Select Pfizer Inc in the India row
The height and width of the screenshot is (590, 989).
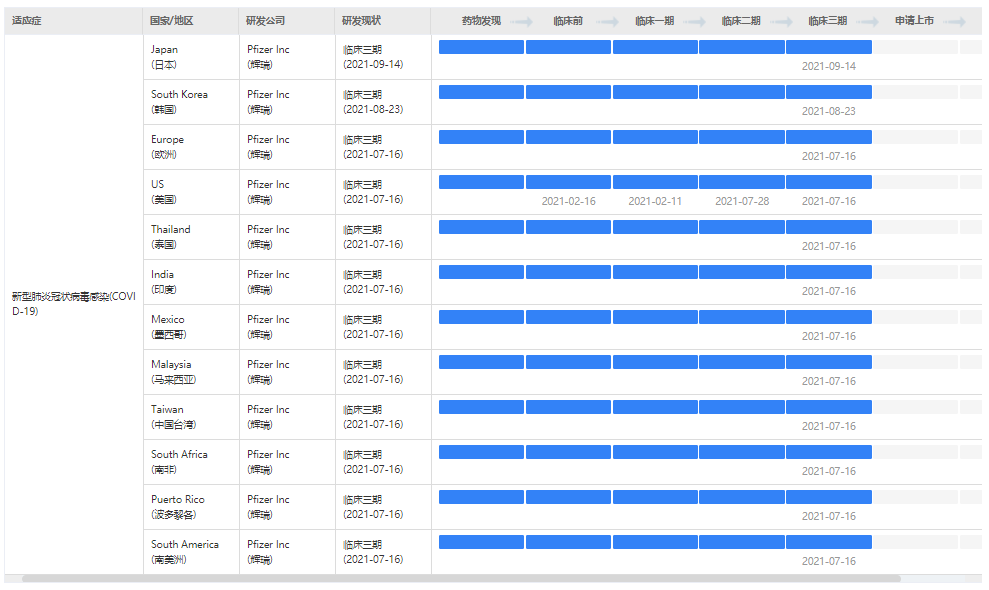[x=268, y=274]
